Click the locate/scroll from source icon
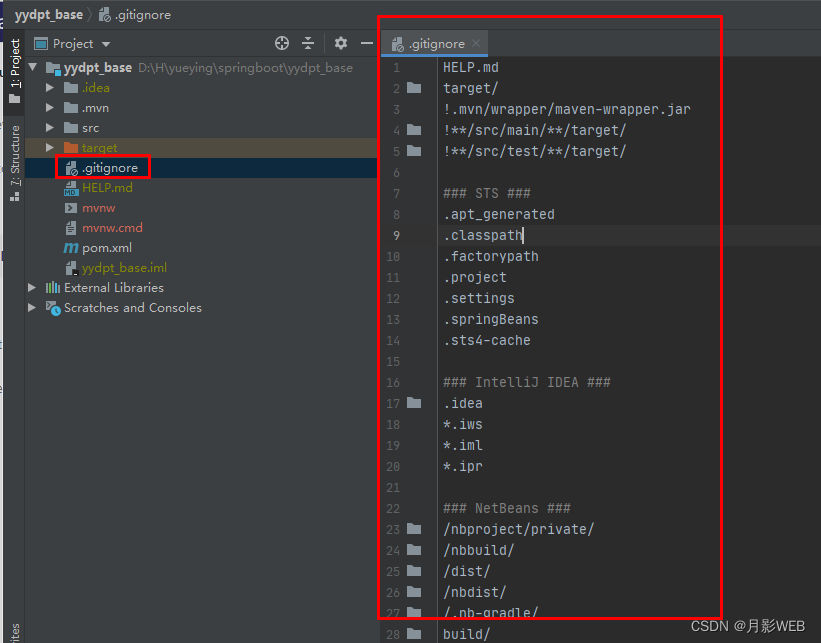 pyautogui.click(x=282, y=43)
